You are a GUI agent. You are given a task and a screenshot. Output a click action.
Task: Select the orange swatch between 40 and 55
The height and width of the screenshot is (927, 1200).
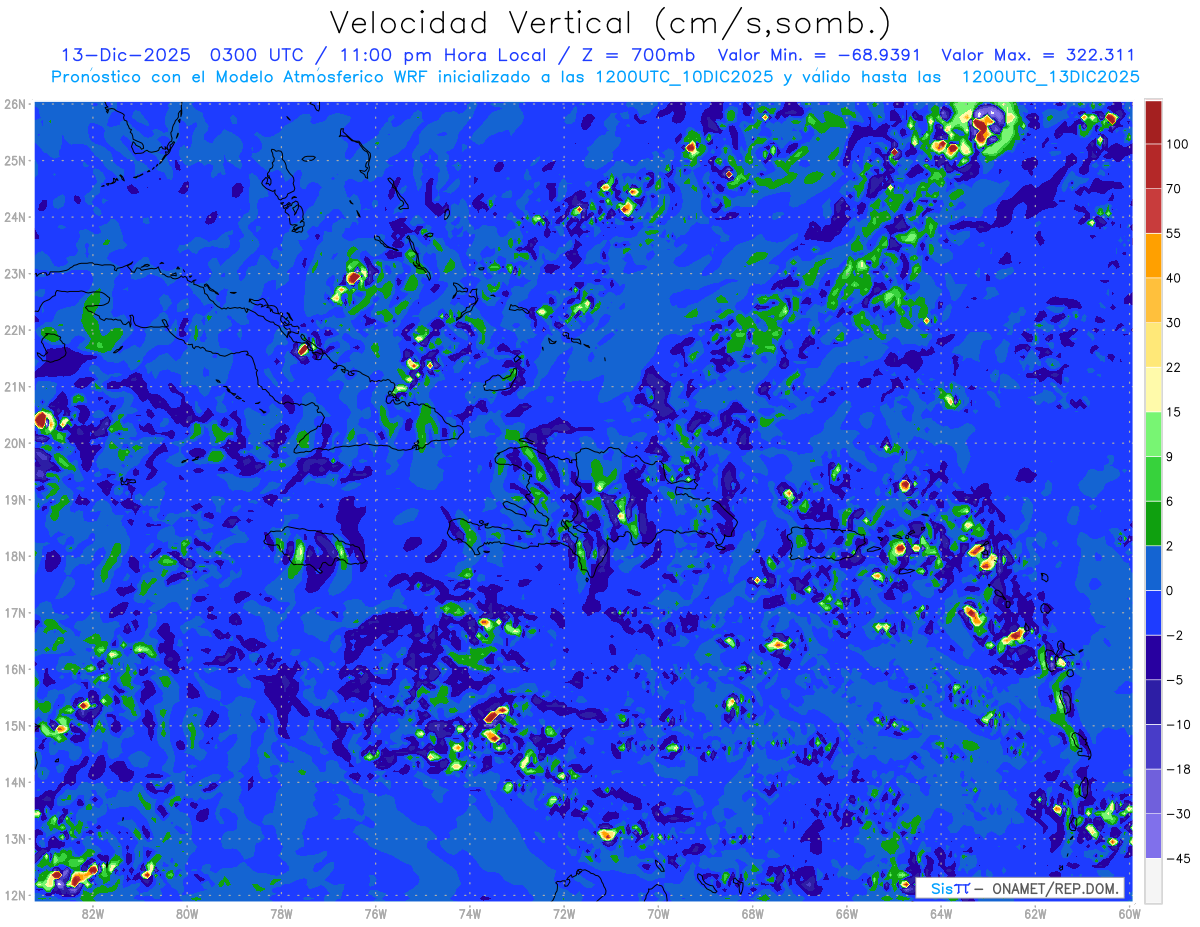click(x=1153, y=255)
